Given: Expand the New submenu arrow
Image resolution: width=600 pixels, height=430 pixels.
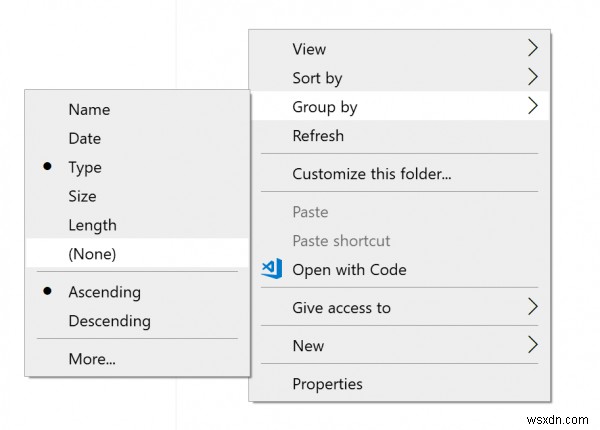Looking at the screenshot, I should point(533,345).
